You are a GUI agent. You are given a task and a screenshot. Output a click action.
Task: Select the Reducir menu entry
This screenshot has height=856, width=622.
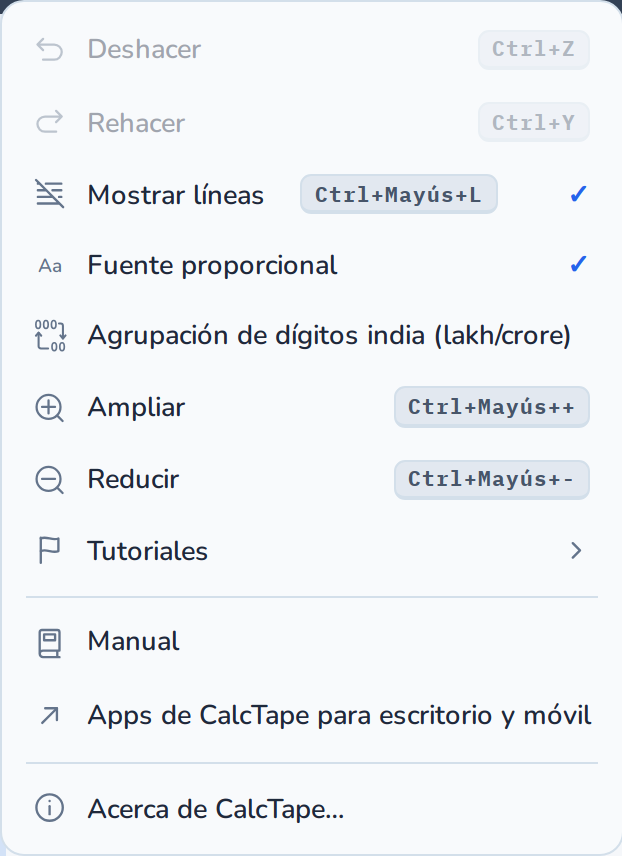point(311,479)
